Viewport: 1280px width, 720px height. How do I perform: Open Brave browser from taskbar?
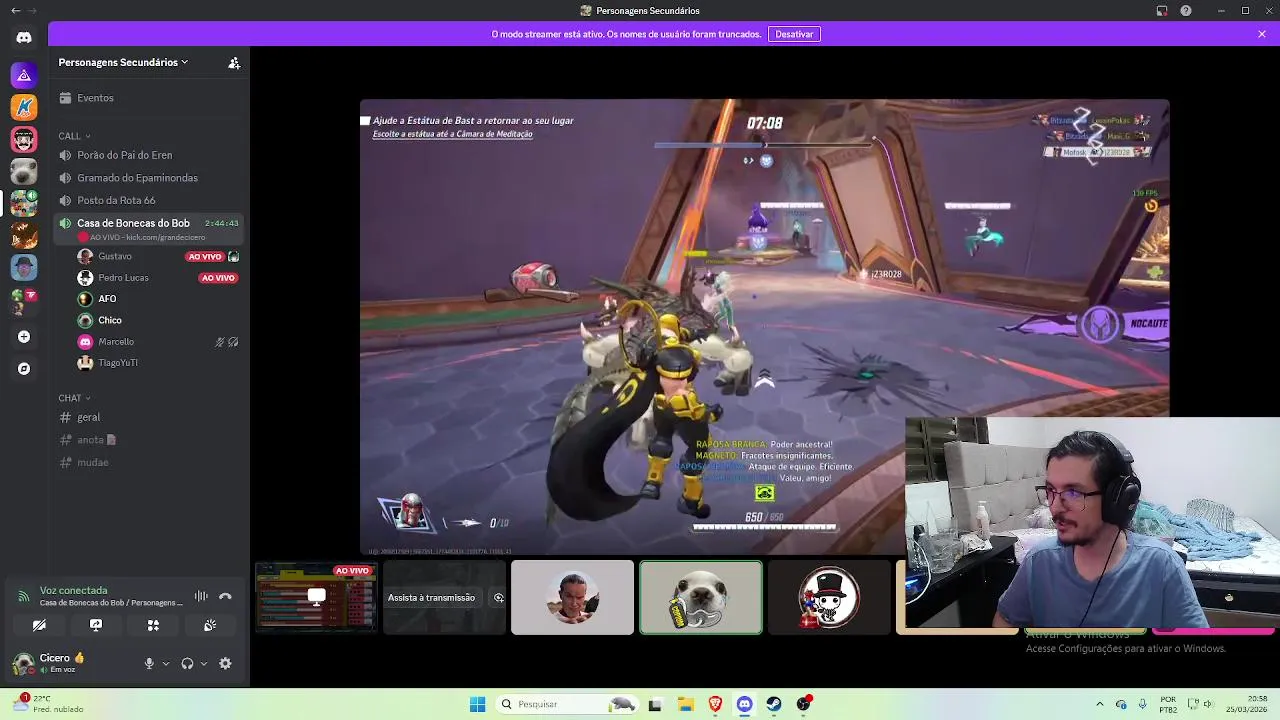tap(715, 704)
